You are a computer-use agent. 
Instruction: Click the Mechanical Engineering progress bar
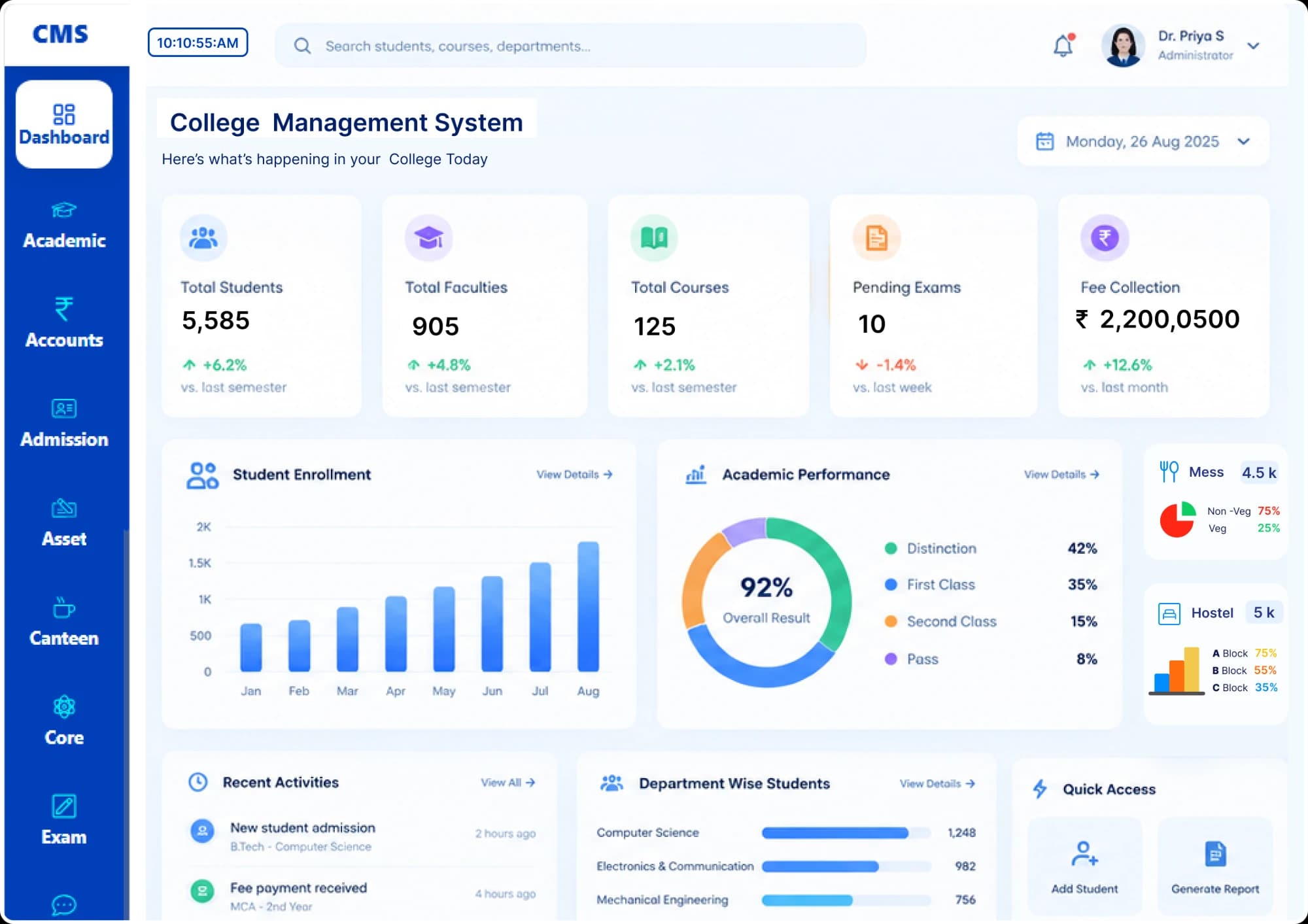click(x=846, y=900)
